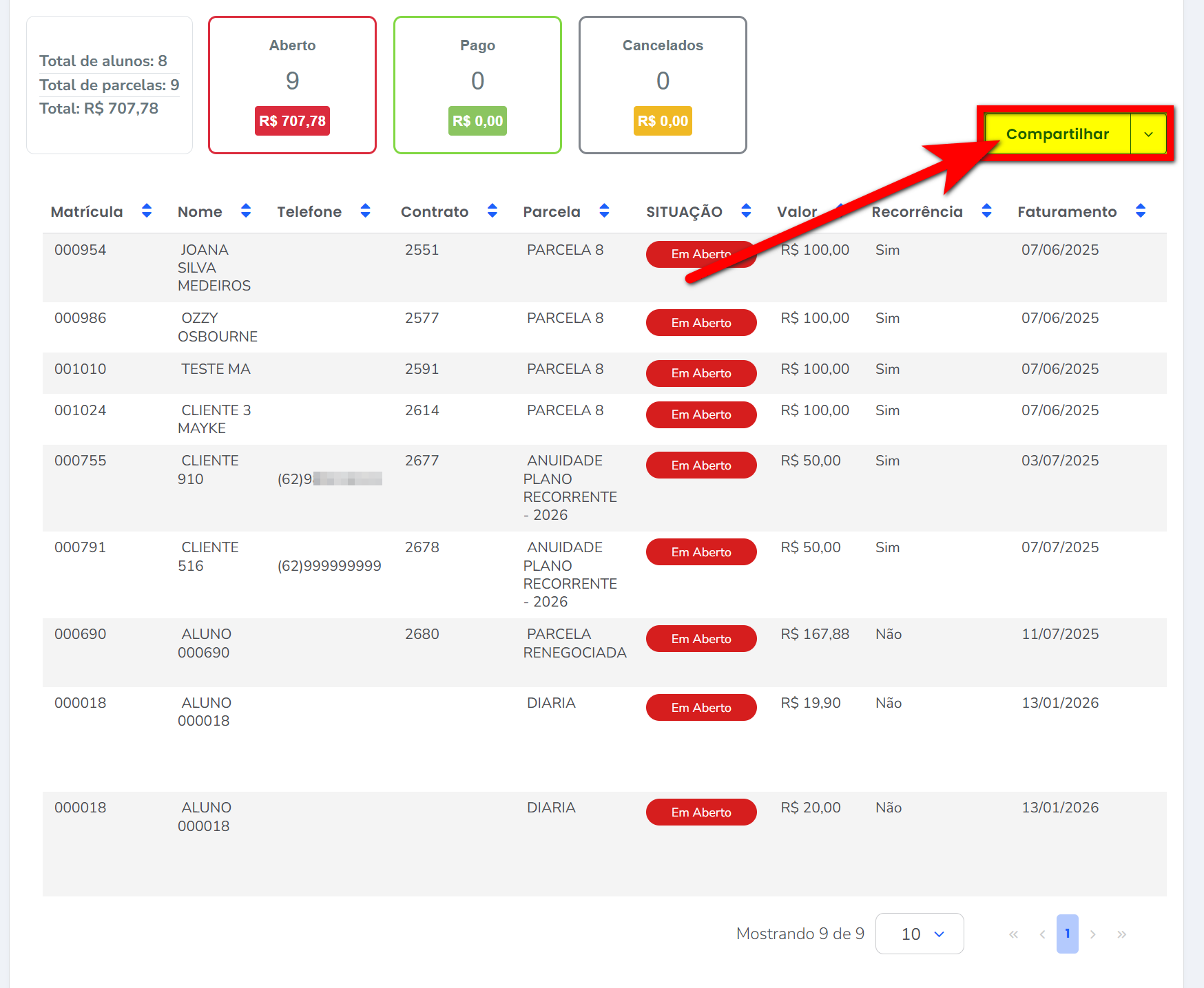The image size is (1204, 988).
Task: Click the Nome column sort icon
Action: click(x=246, y=211)
